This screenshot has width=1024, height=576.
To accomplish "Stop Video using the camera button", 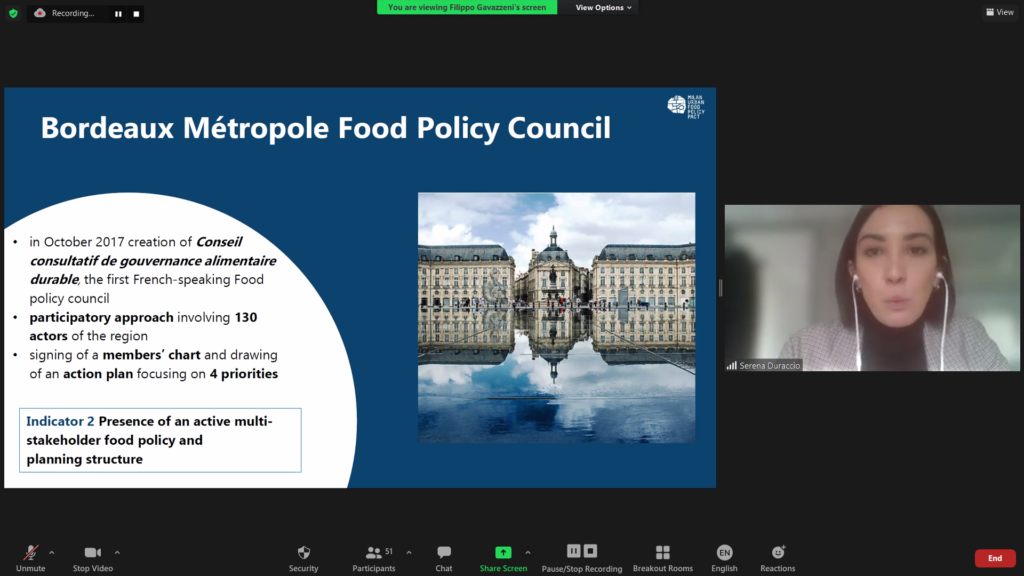I will tap(93, 557).
